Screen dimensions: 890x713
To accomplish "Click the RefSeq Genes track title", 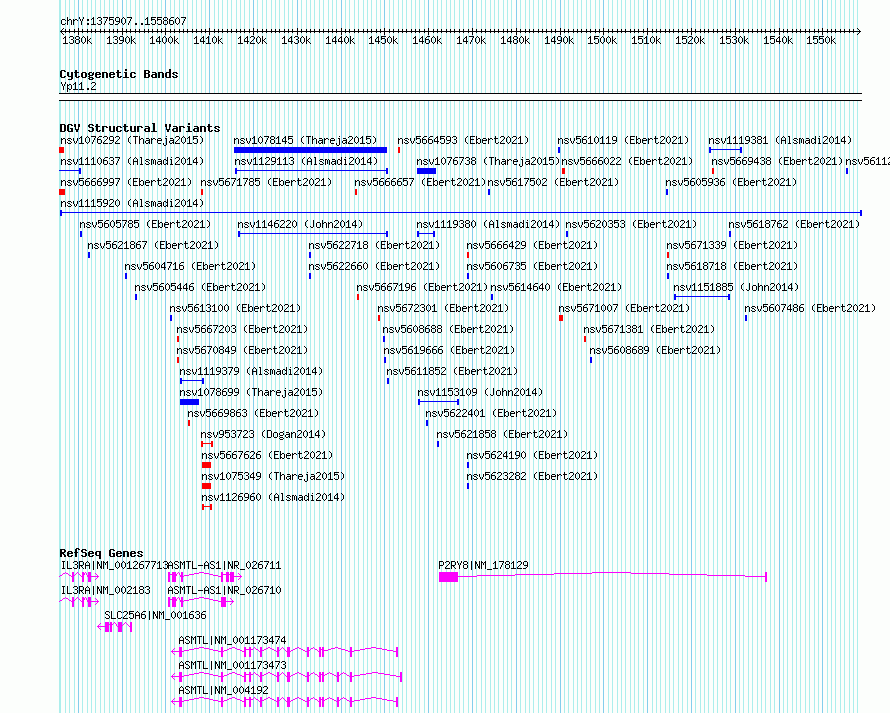I will (101, 553).
